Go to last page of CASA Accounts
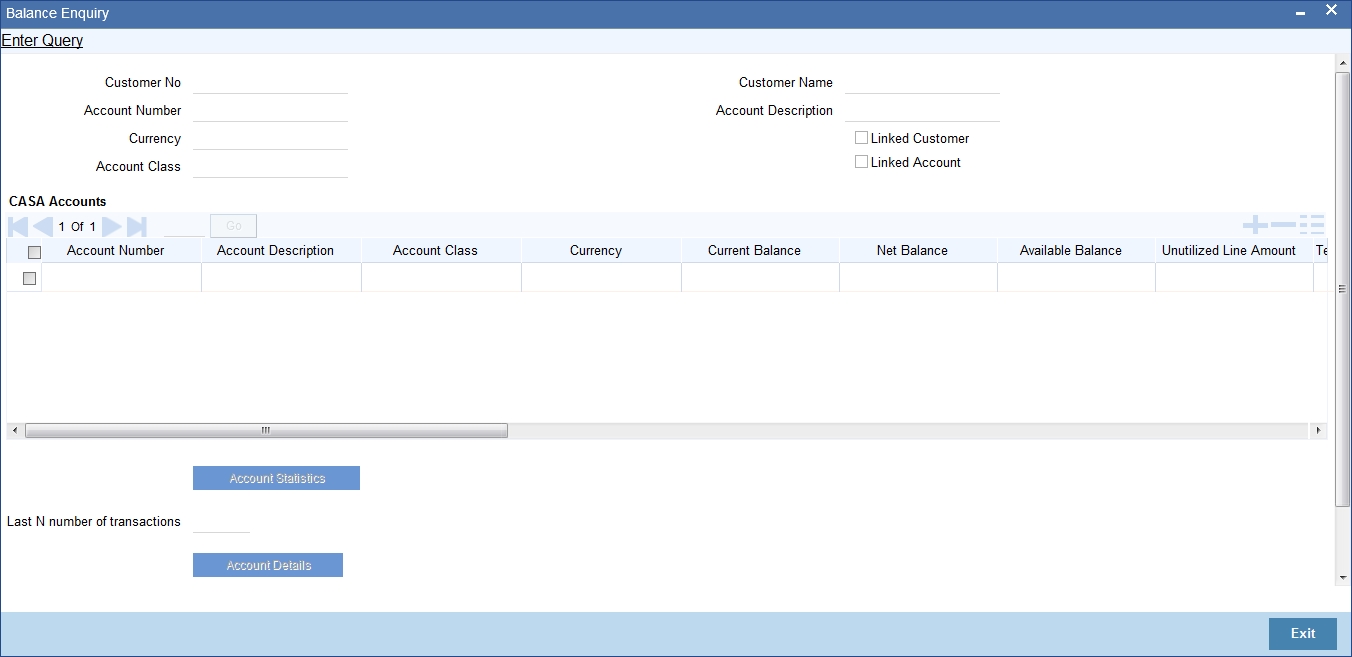Screen dimensions: 1352x657 137,227
